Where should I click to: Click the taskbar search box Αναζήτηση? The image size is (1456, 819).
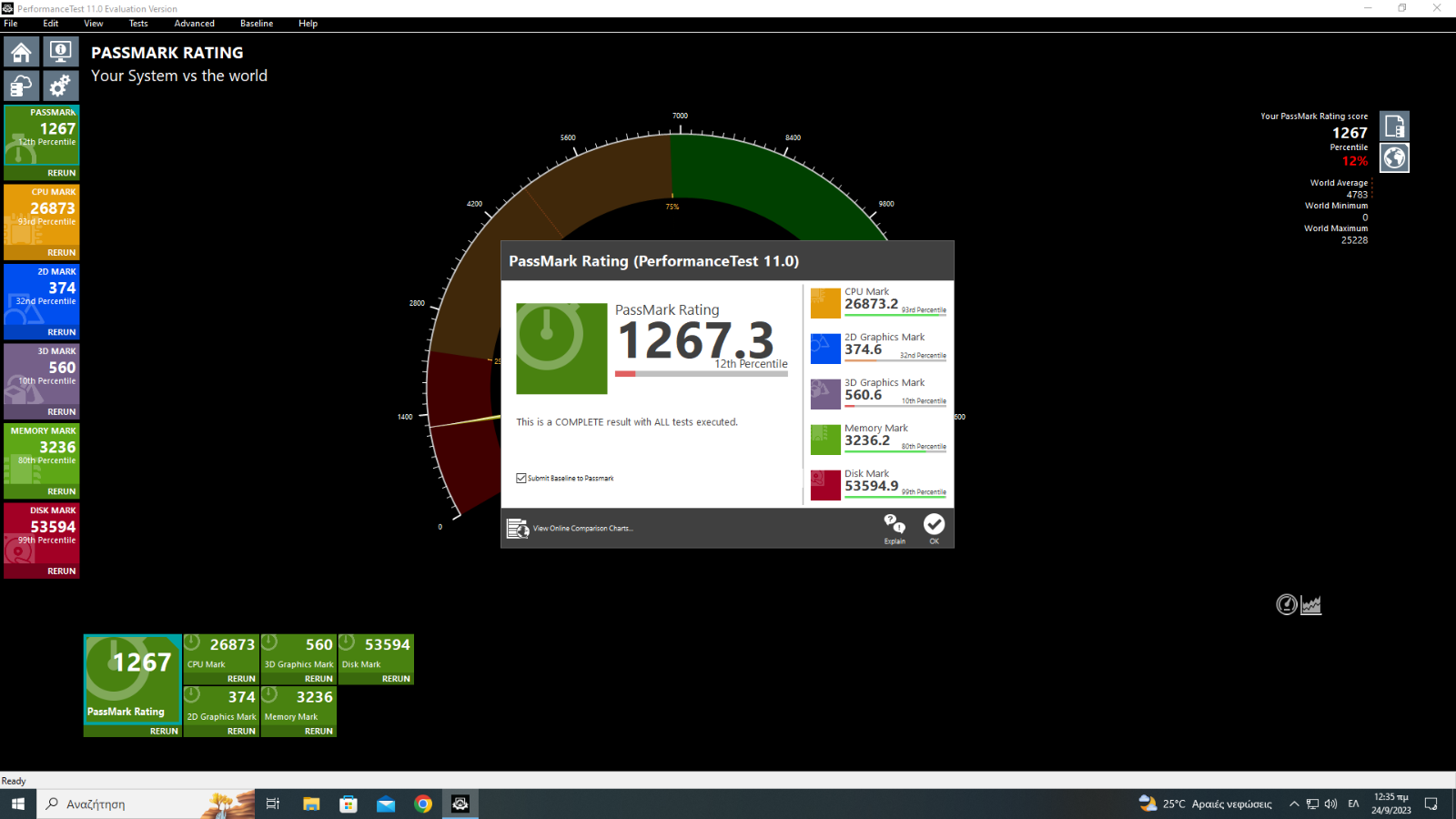pyautogui.click(x=146, y=804)
